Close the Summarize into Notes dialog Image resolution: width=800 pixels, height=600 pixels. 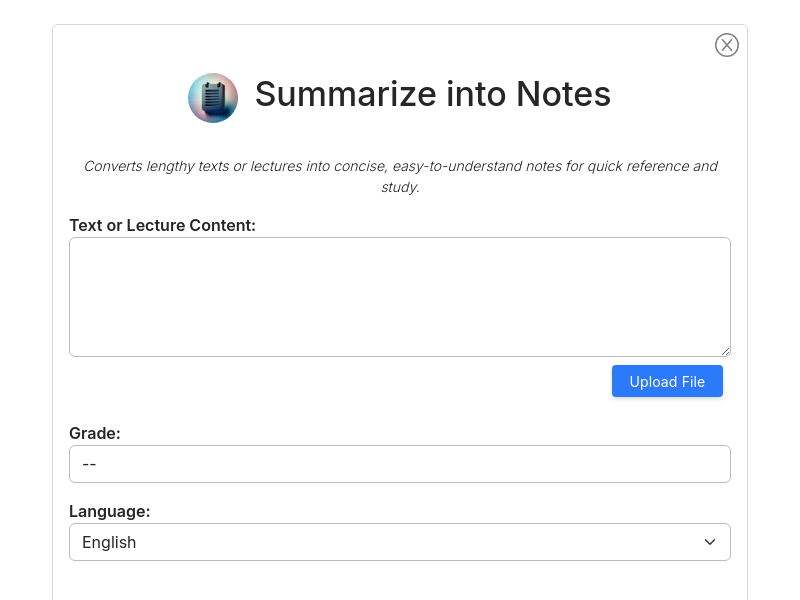click(727, 45)
